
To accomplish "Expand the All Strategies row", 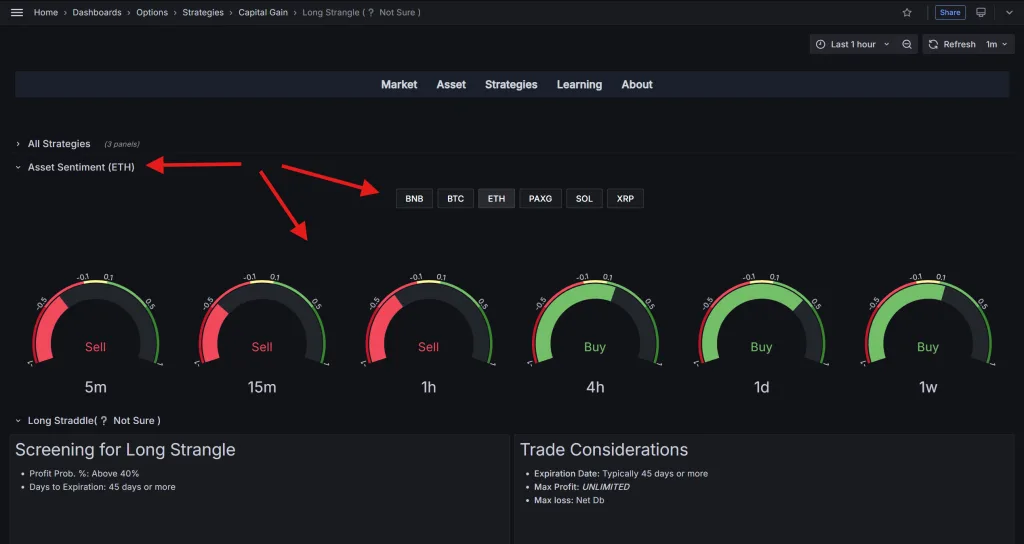I will tap(59, 144).
